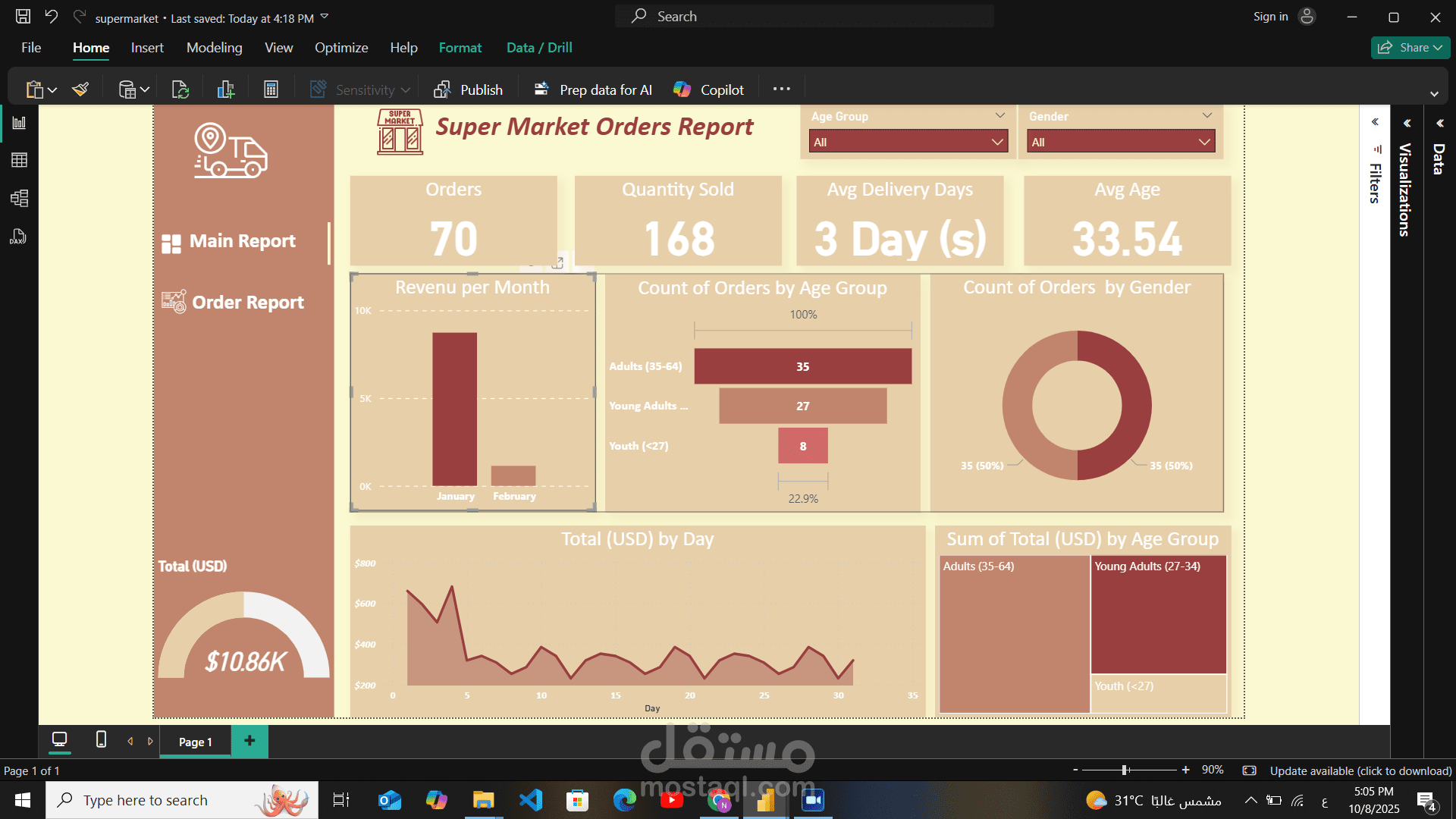Viewport: 1456px width, 819px height.
Task: Open Visual Studio Code from taskbar
Action: pyautogui.click(x=530, y=800)
